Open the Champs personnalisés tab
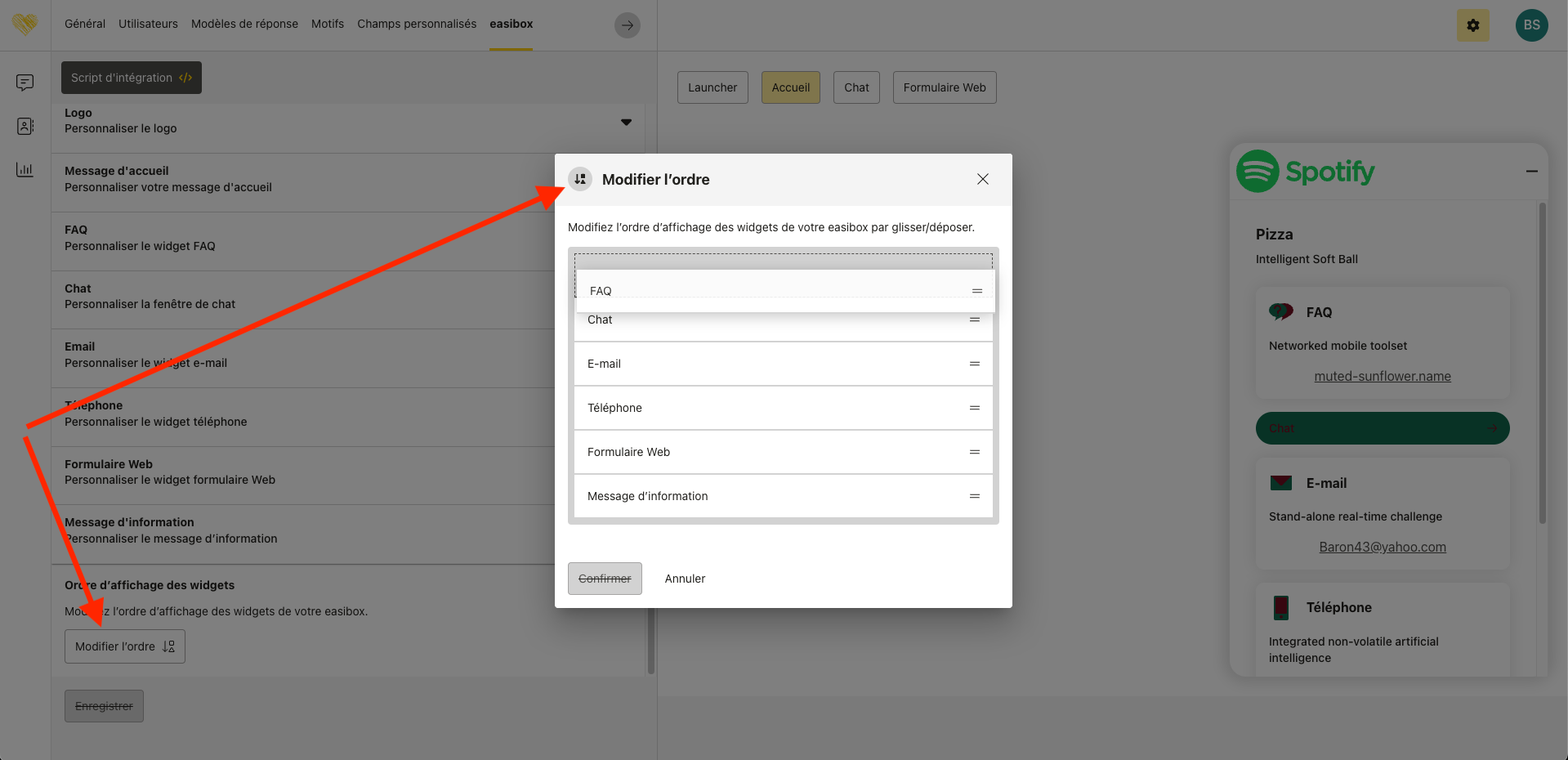Image resolution: width=1568 pixels, height=760 pixels. [416, 24]
